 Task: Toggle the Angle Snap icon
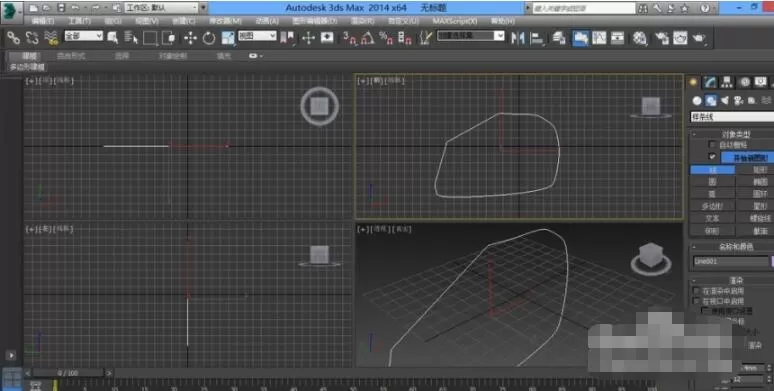[367, 38]
